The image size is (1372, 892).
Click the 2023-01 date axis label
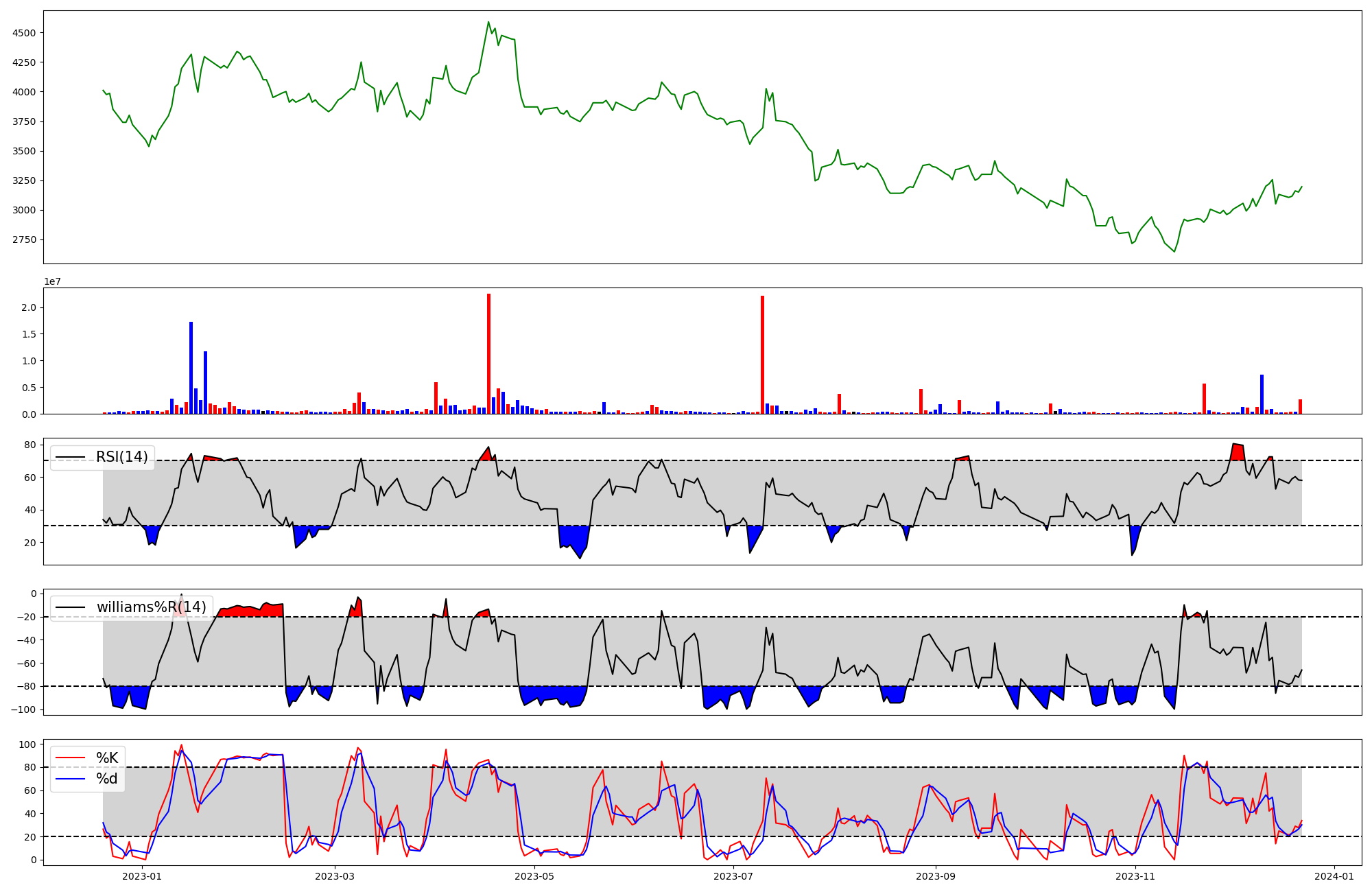[142, 876]
